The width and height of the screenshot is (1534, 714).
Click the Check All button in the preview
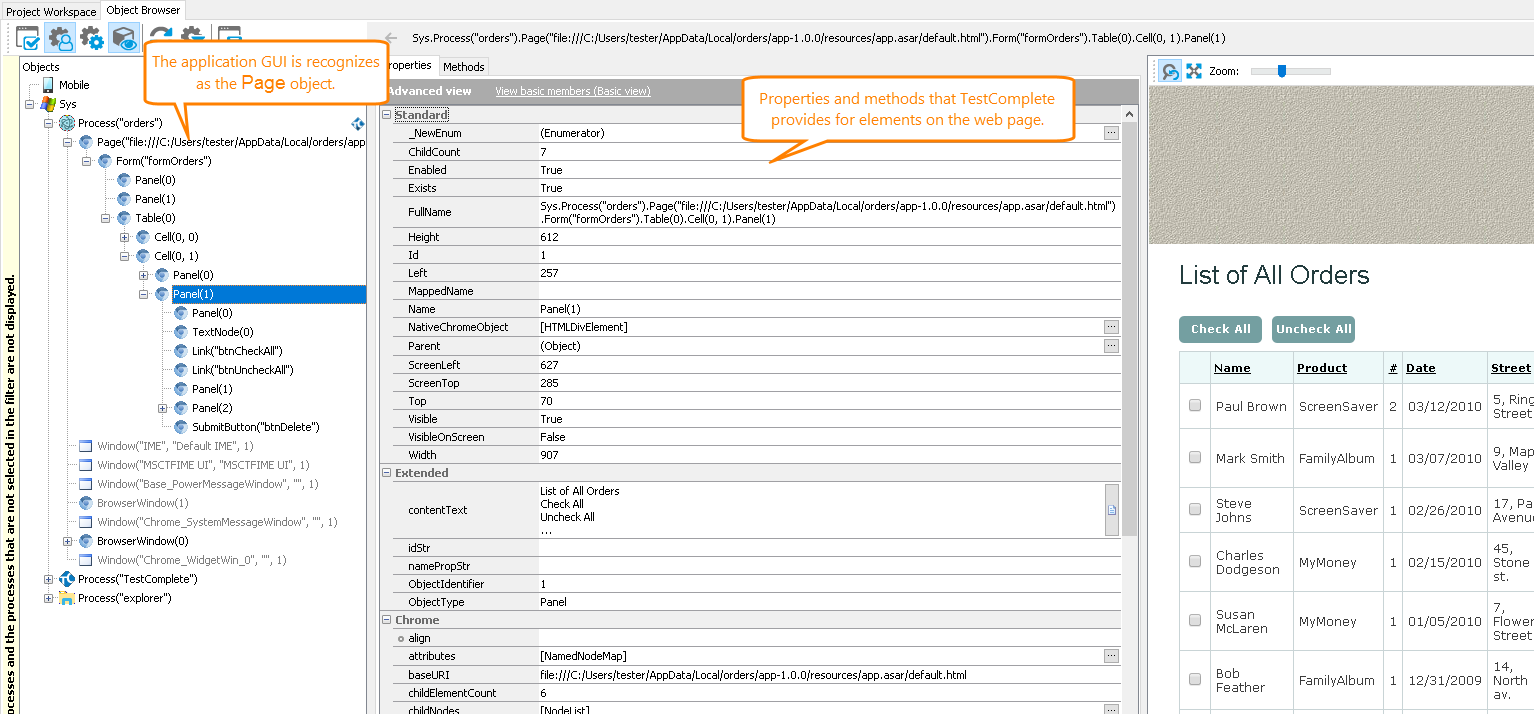(1221, 329)
